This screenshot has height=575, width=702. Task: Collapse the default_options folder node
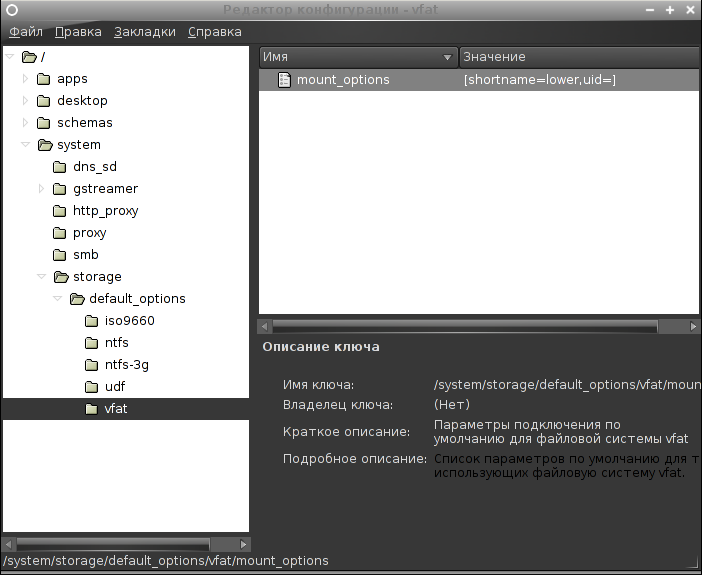(x=58, y=299)
